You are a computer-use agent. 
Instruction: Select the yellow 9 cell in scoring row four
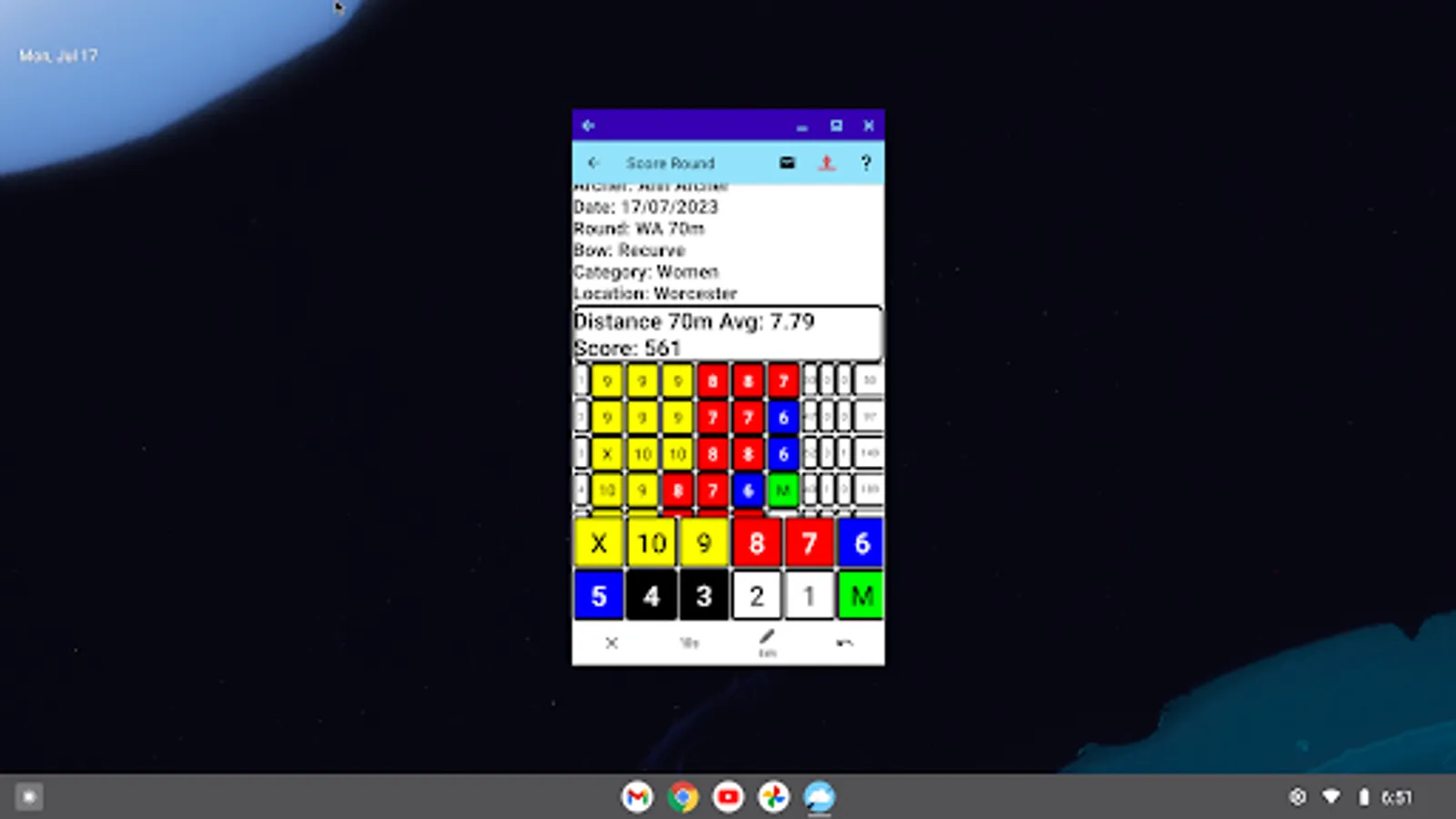[642, 490]
